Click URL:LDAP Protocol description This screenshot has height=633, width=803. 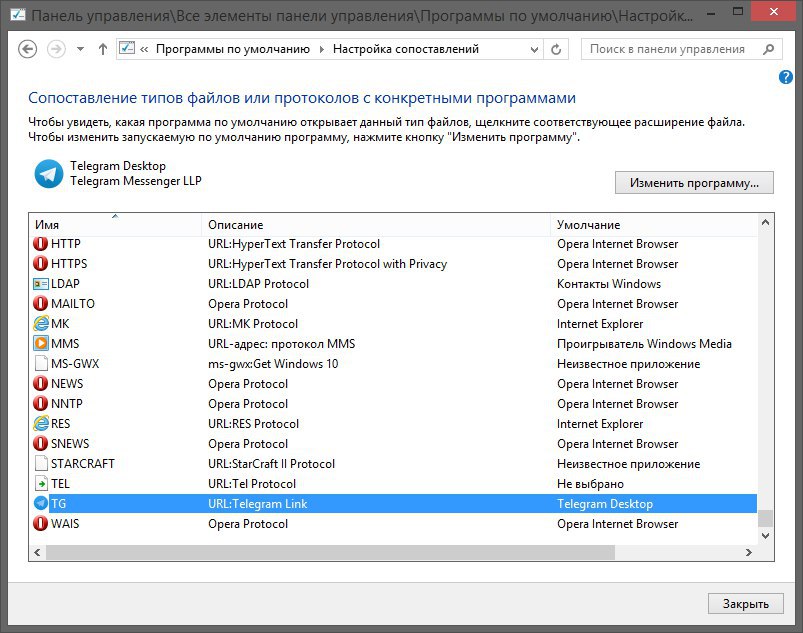point(258,284)
